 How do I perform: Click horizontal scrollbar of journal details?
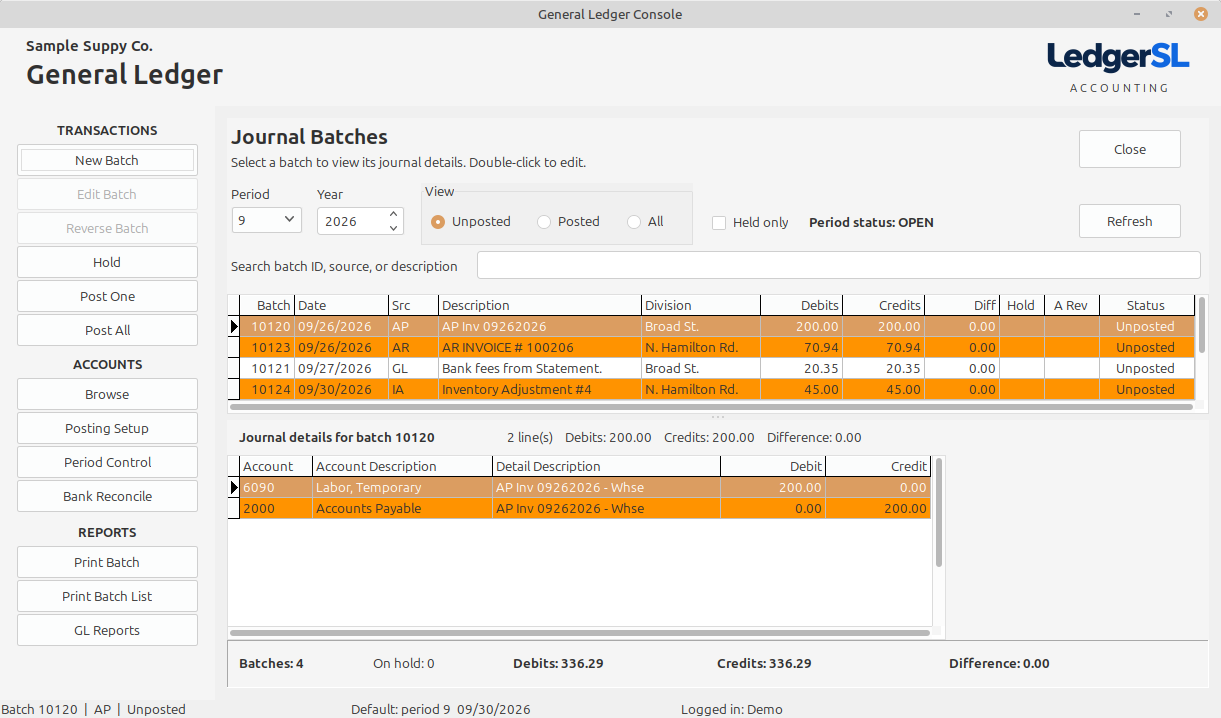pyautogui.click(x=580, y=632)
